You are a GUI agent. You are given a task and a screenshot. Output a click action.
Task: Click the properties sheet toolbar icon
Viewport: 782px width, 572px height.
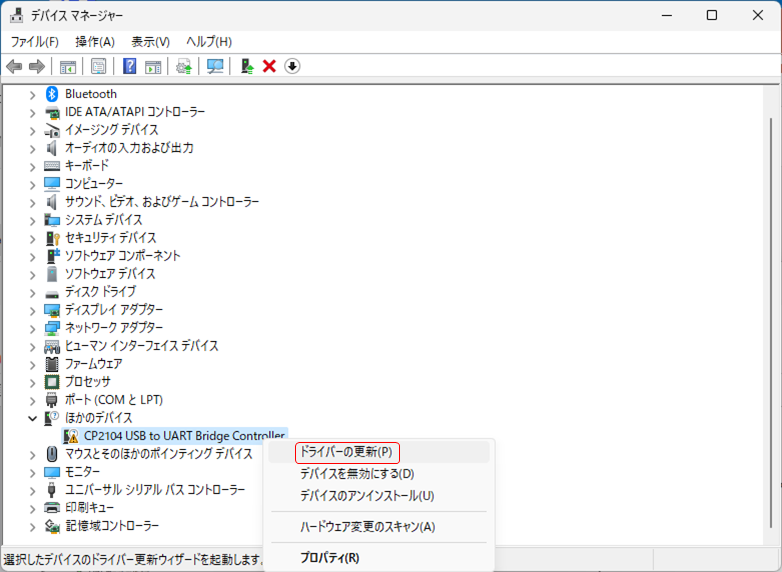point(99,66)
